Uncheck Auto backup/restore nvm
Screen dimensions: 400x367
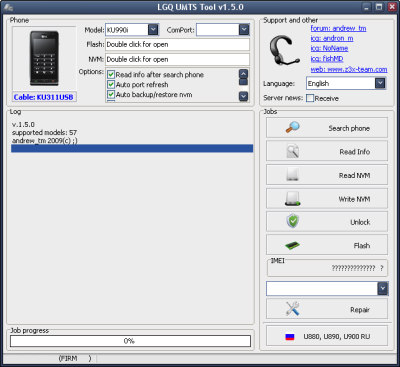[x=111, y=94]
